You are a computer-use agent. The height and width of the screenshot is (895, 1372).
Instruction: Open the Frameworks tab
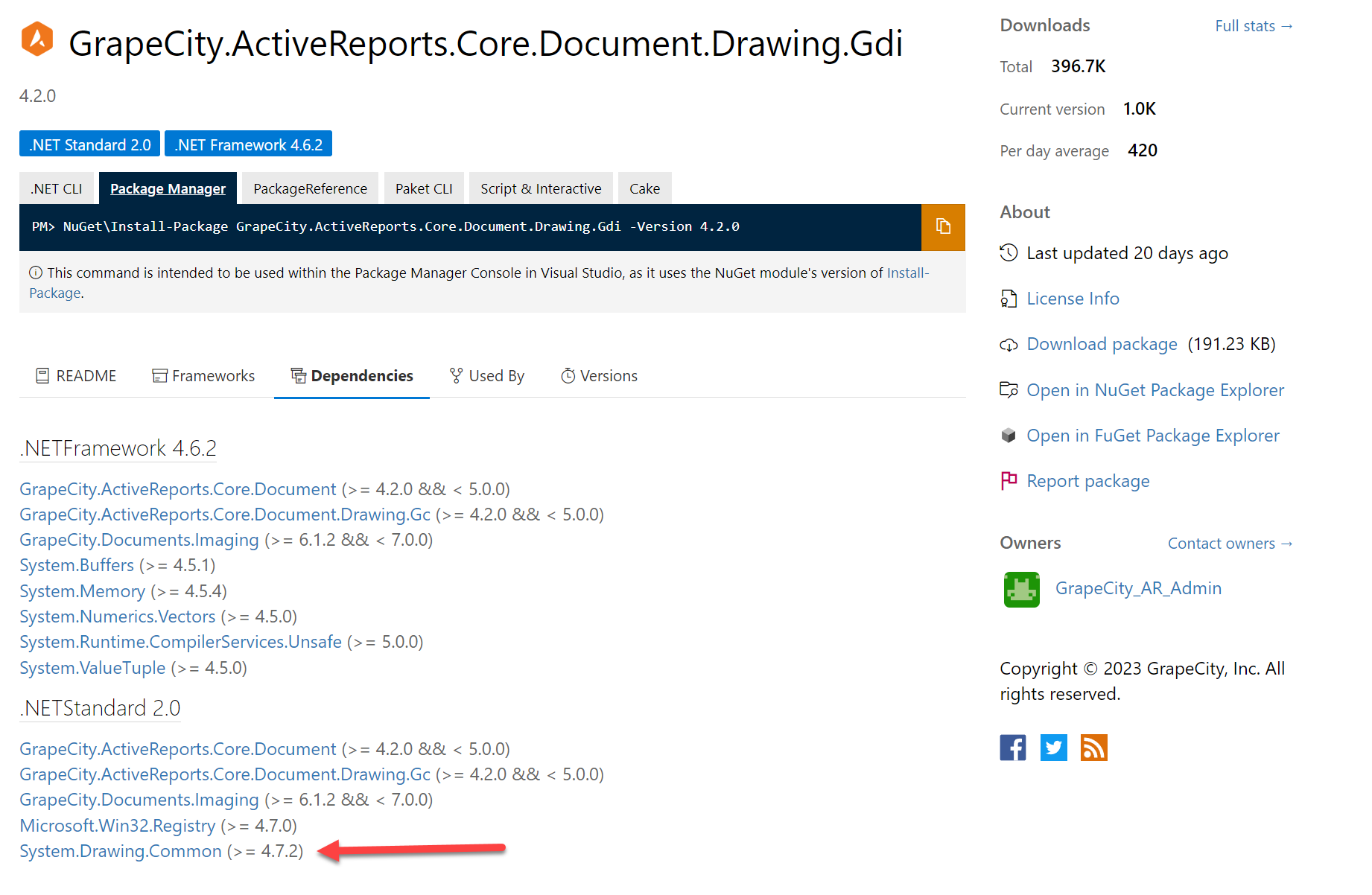(x=203, y=376)
